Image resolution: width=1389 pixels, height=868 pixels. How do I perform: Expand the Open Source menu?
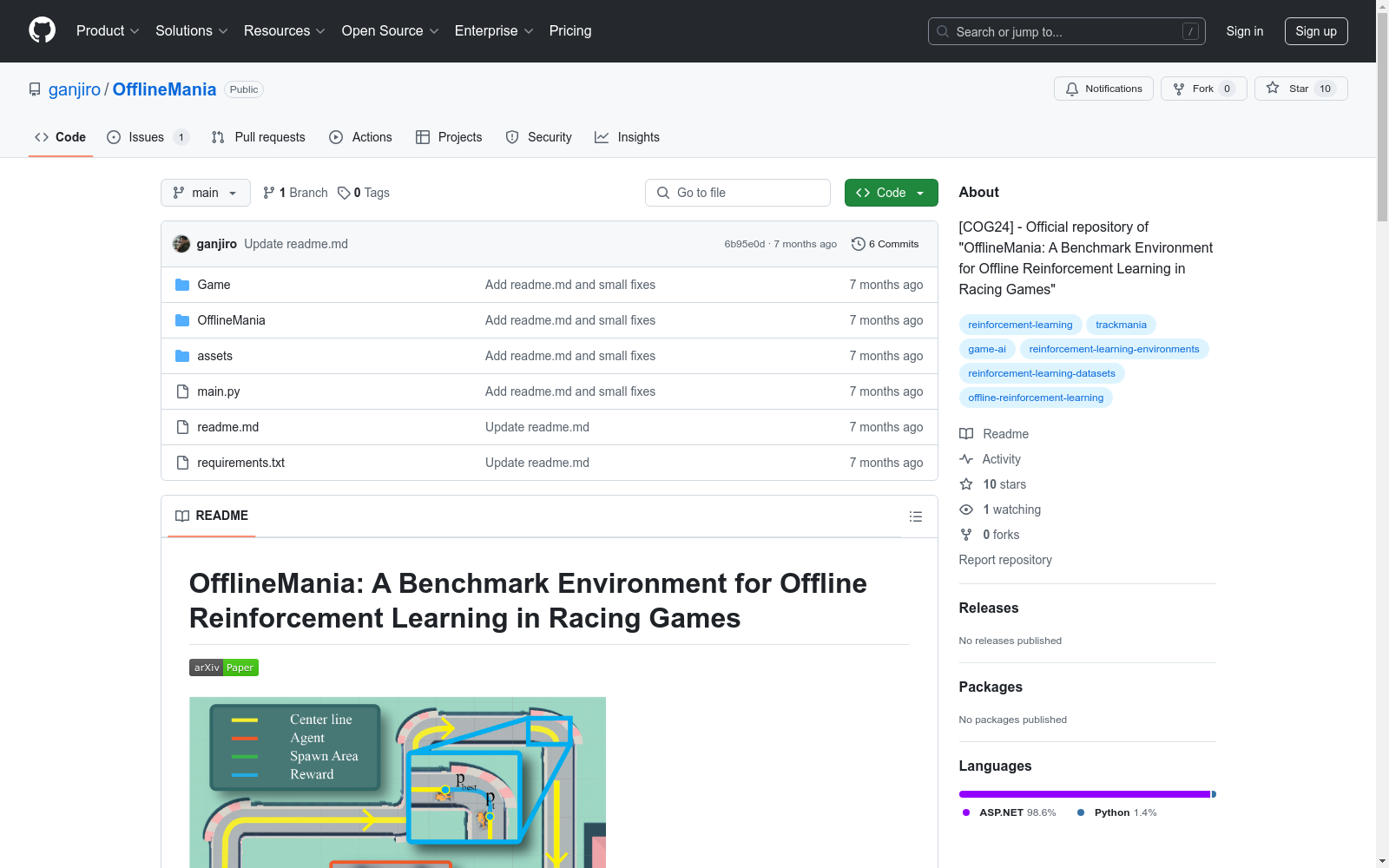click(x=391, y=30)
